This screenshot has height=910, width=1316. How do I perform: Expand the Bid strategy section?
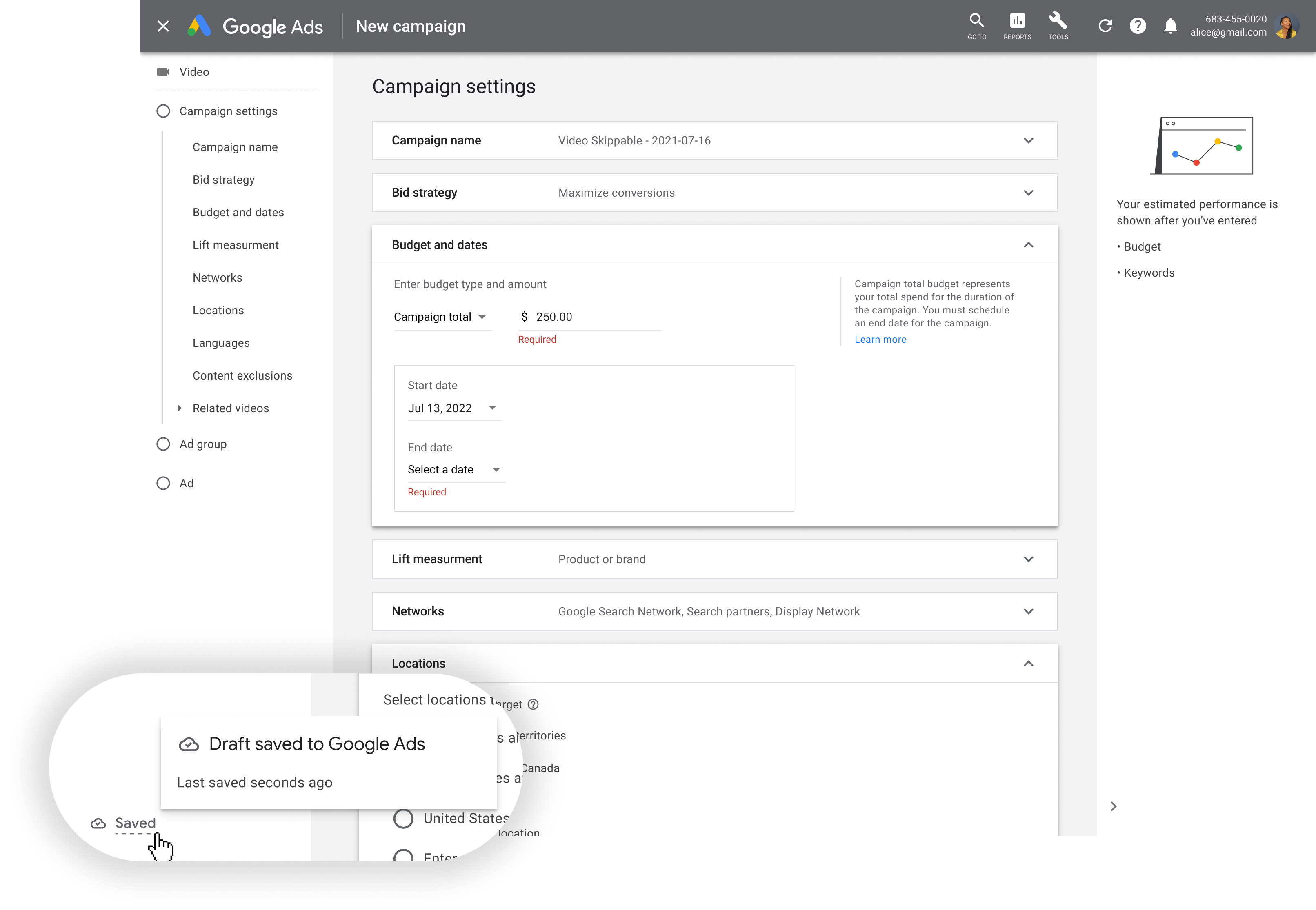tap(1029, 193)
